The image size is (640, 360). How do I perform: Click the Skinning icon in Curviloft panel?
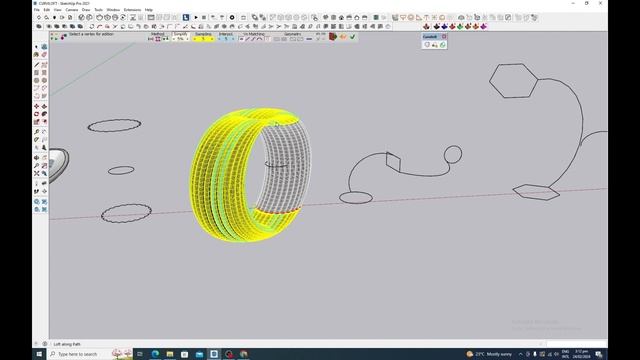(x=442, y=44)
